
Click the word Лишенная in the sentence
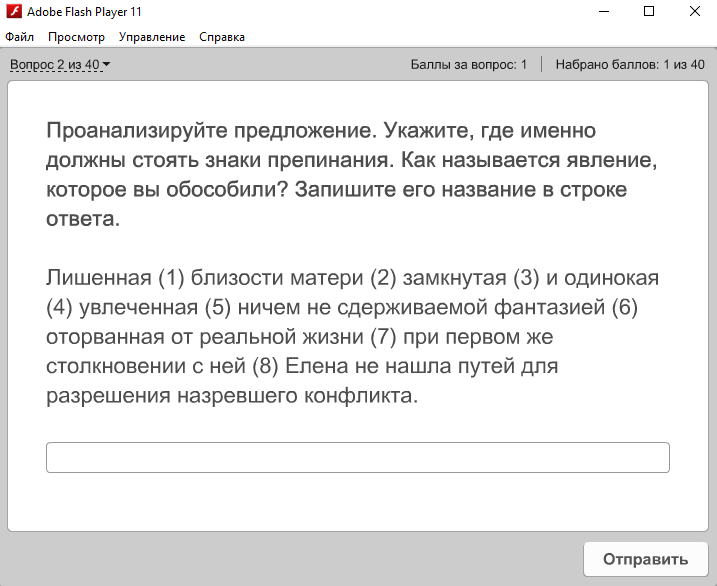pos(99,278)
